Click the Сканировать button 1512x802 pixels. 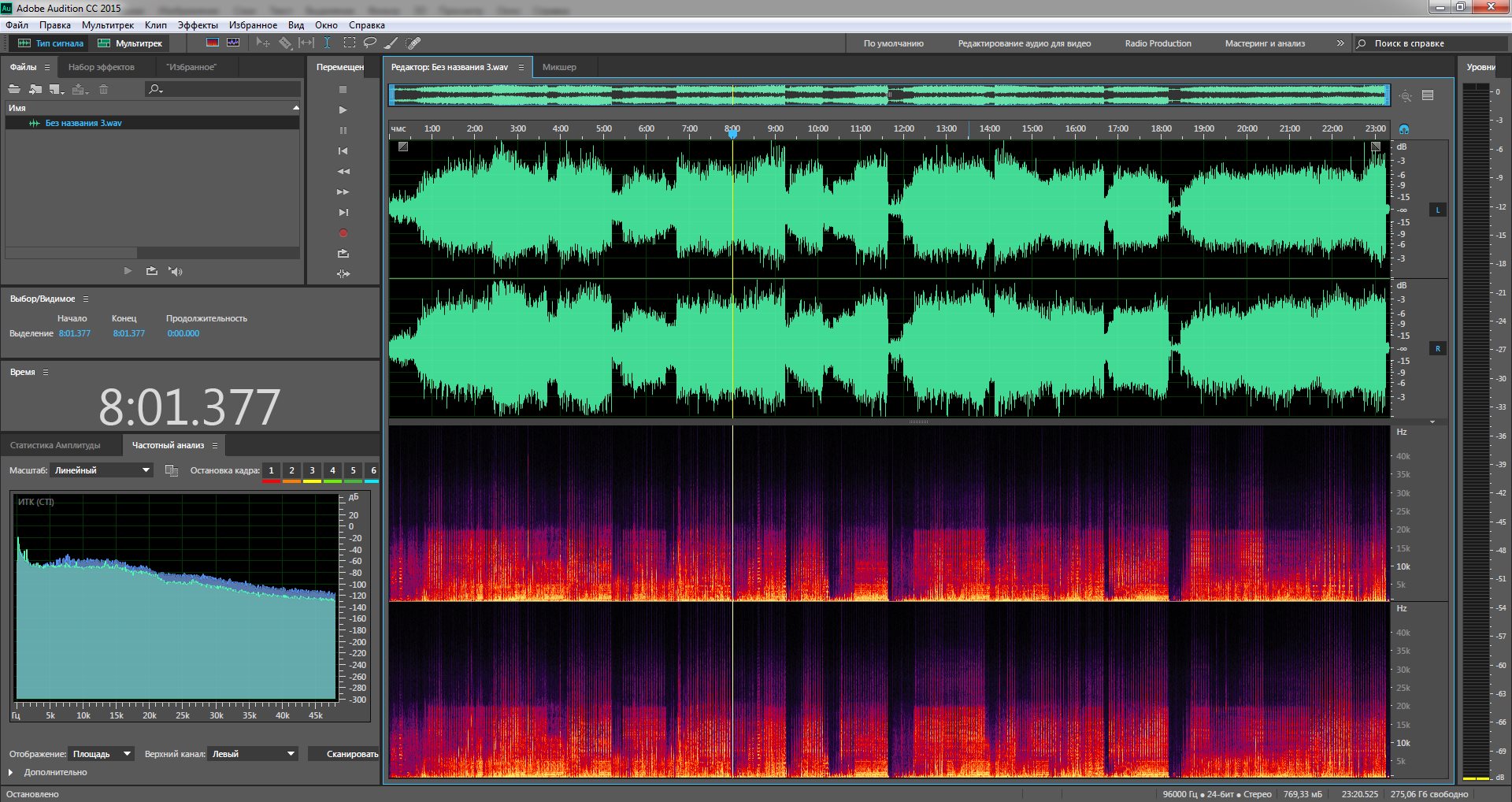click(351, 754)
